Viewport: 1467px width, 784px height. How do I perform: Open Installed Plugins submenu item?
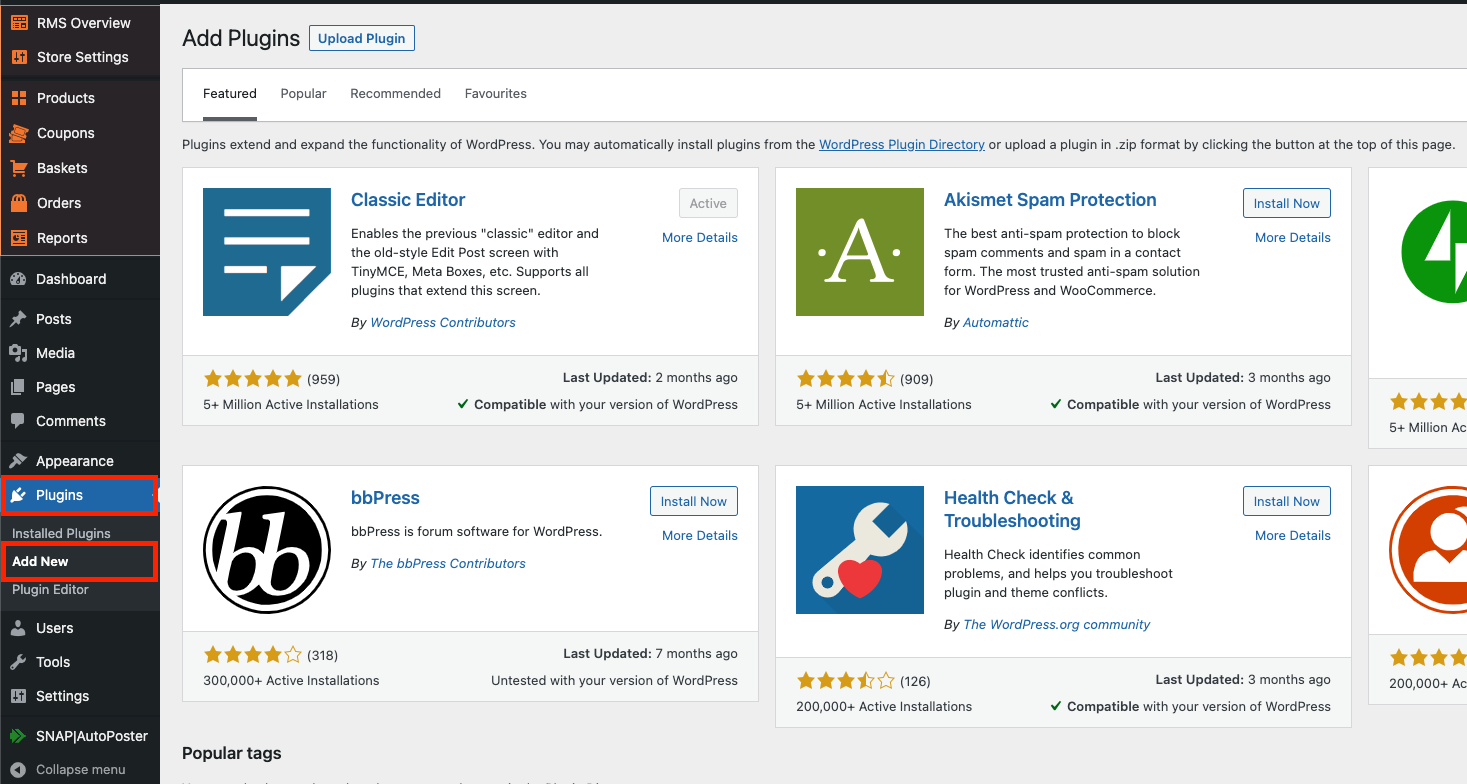tap(61, 533)
